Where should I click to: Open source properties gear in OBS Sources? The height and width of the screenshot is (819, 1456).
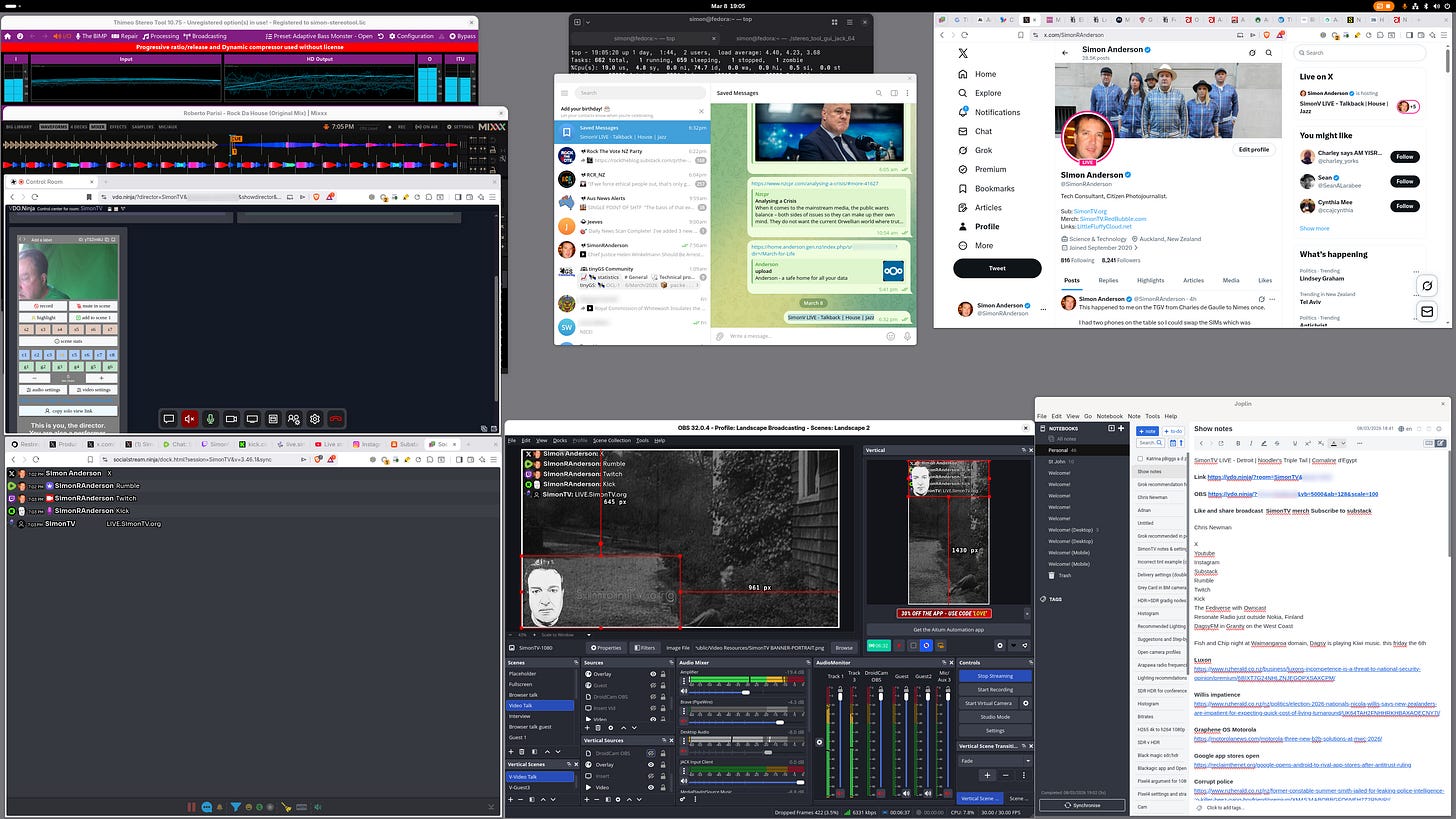[611, 728]
